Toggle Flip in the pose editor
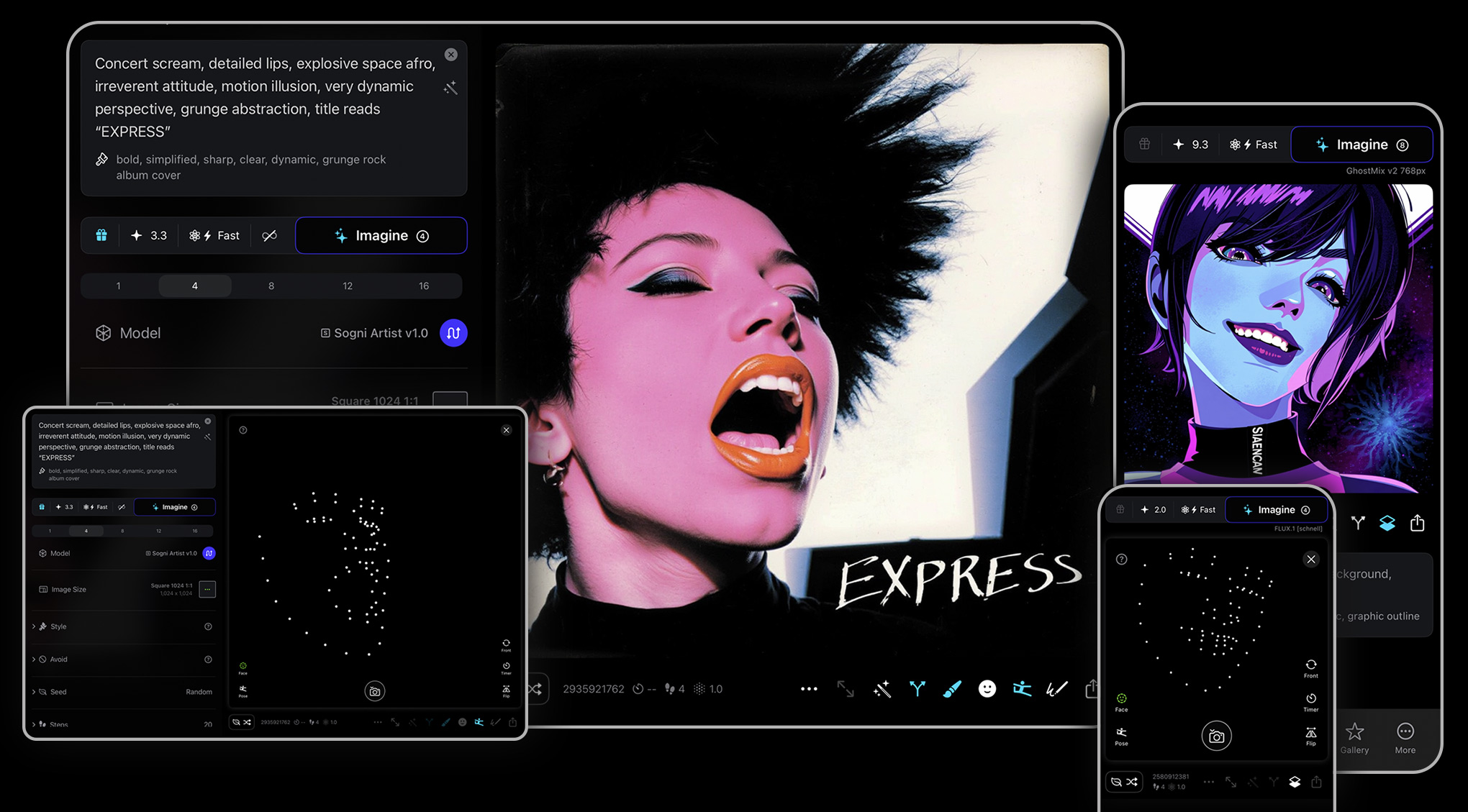 pos(1311,736)
